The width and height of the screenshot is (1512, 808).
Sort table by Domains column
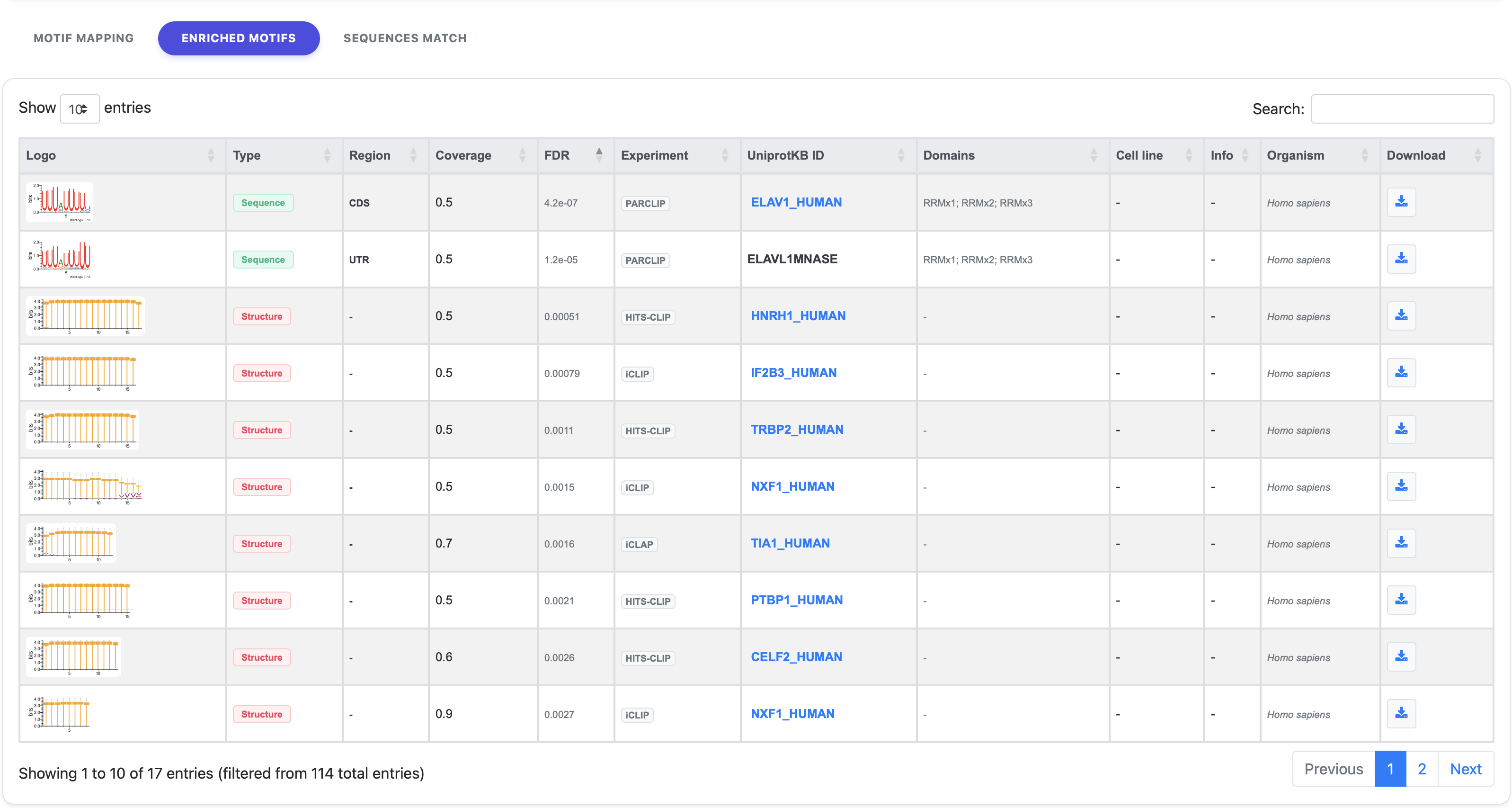1013,156
